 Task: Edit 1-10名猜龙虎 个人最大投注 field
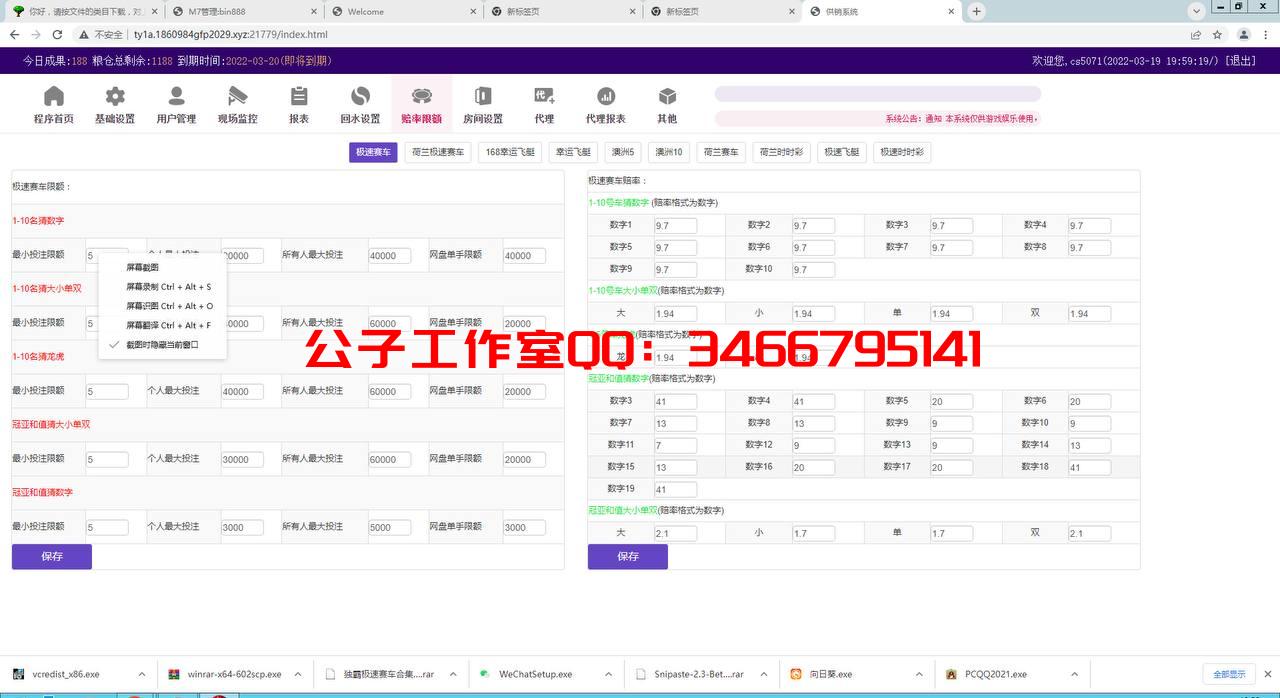point(242,391)
